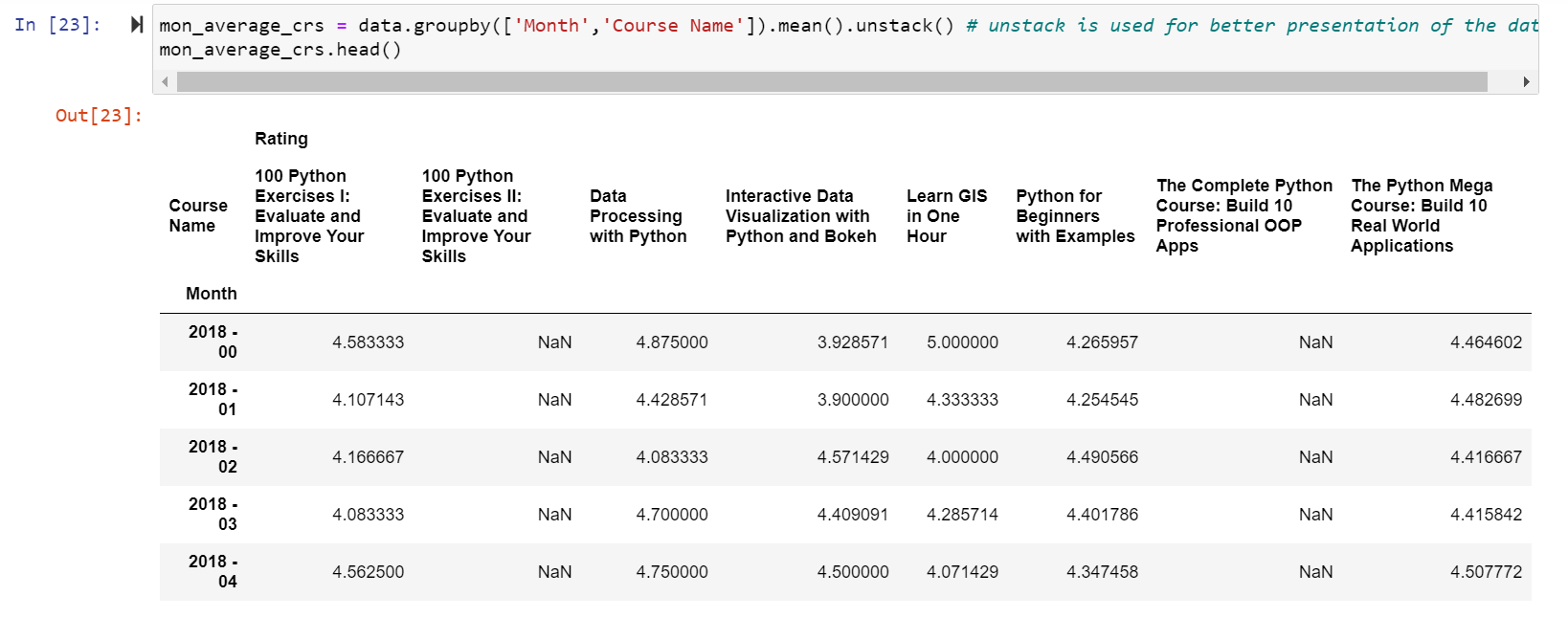The width and height of the screenshot is (1568, 618).
Task: Click the value 4.415842
Action: tap(1486, 515)
